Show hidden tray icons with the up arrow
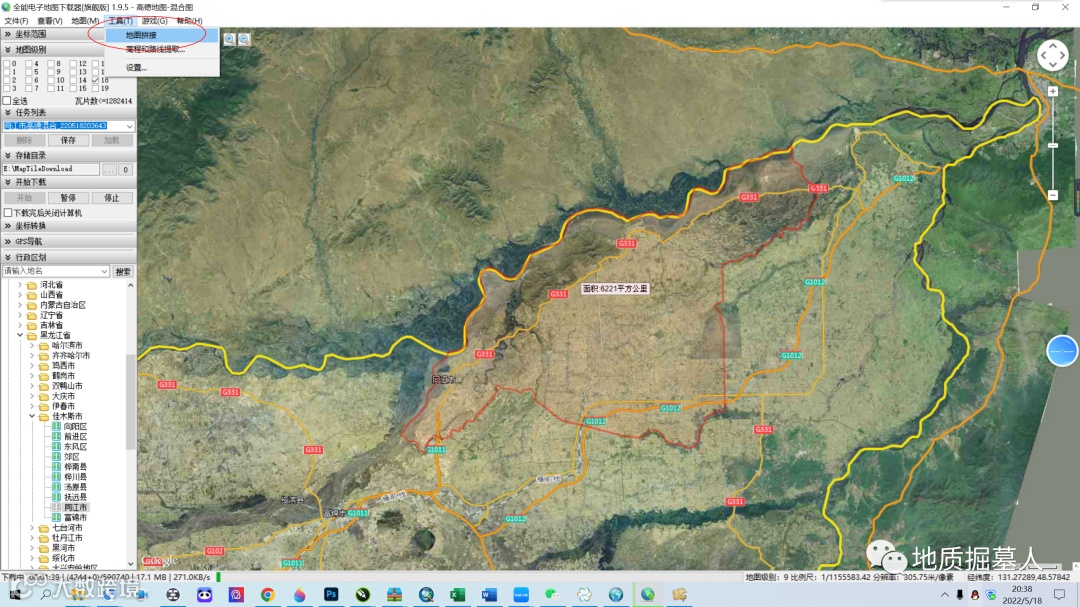1080x607 pixels. click(x=944, y=595)
